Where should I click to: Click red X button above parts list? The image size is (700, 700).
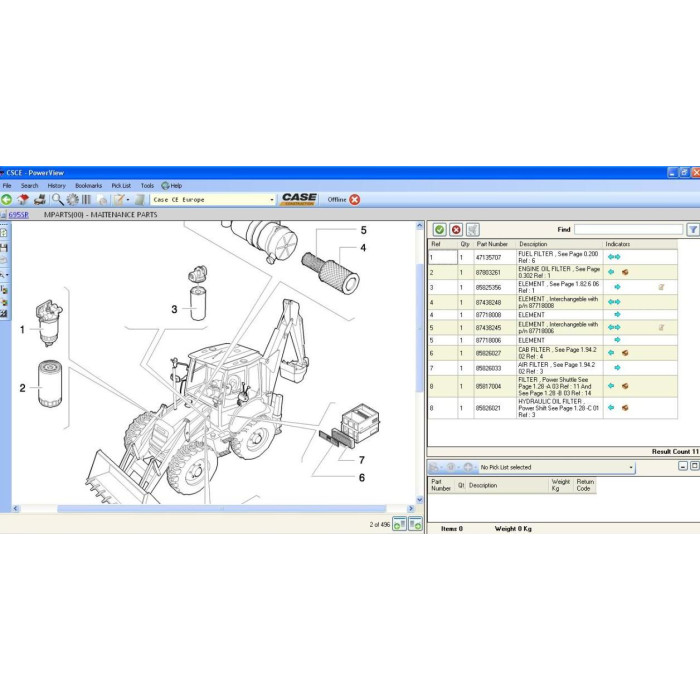456,229
